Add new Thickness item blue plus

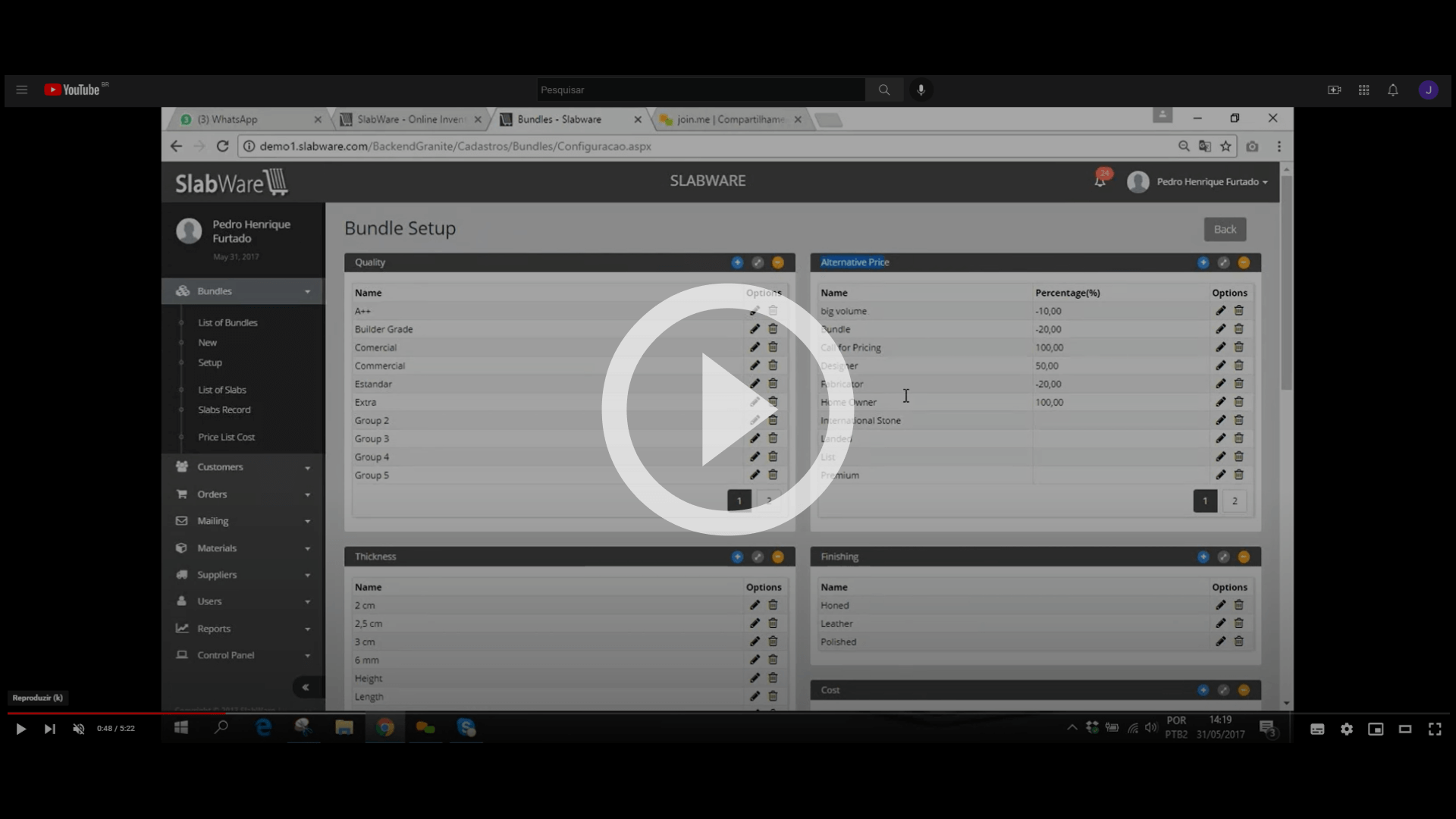737,557
